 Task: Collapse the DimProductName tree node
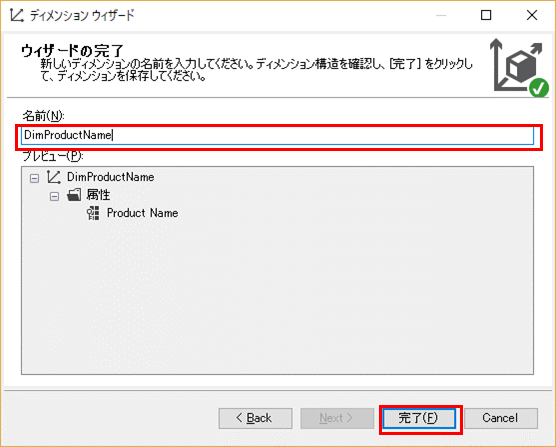pyautogui.click(x=34, y=178)
